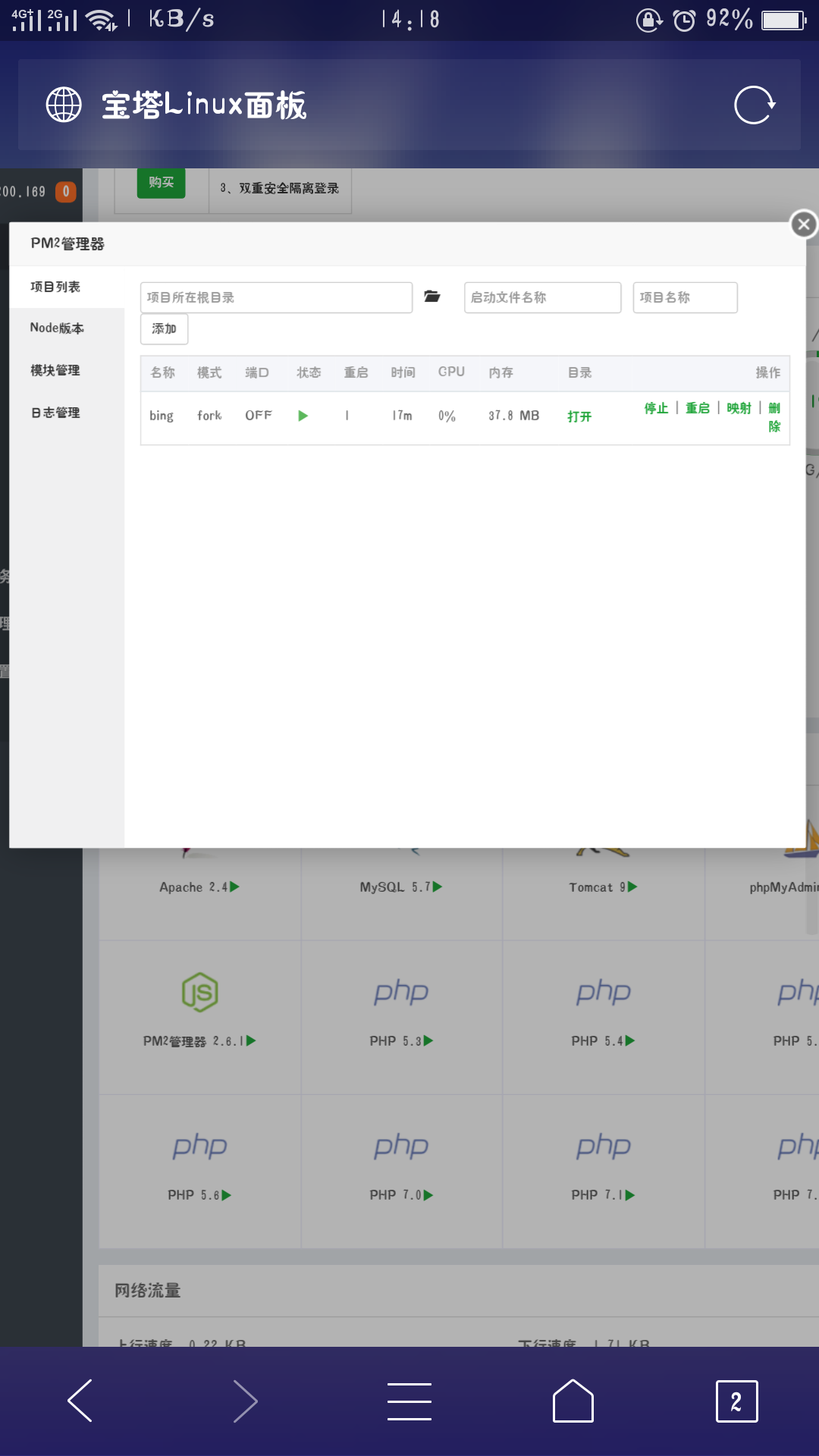The width and height of the screenshot is (819, 1456).
Task: Click 映射 for the bing project
Action: [739, 408]
